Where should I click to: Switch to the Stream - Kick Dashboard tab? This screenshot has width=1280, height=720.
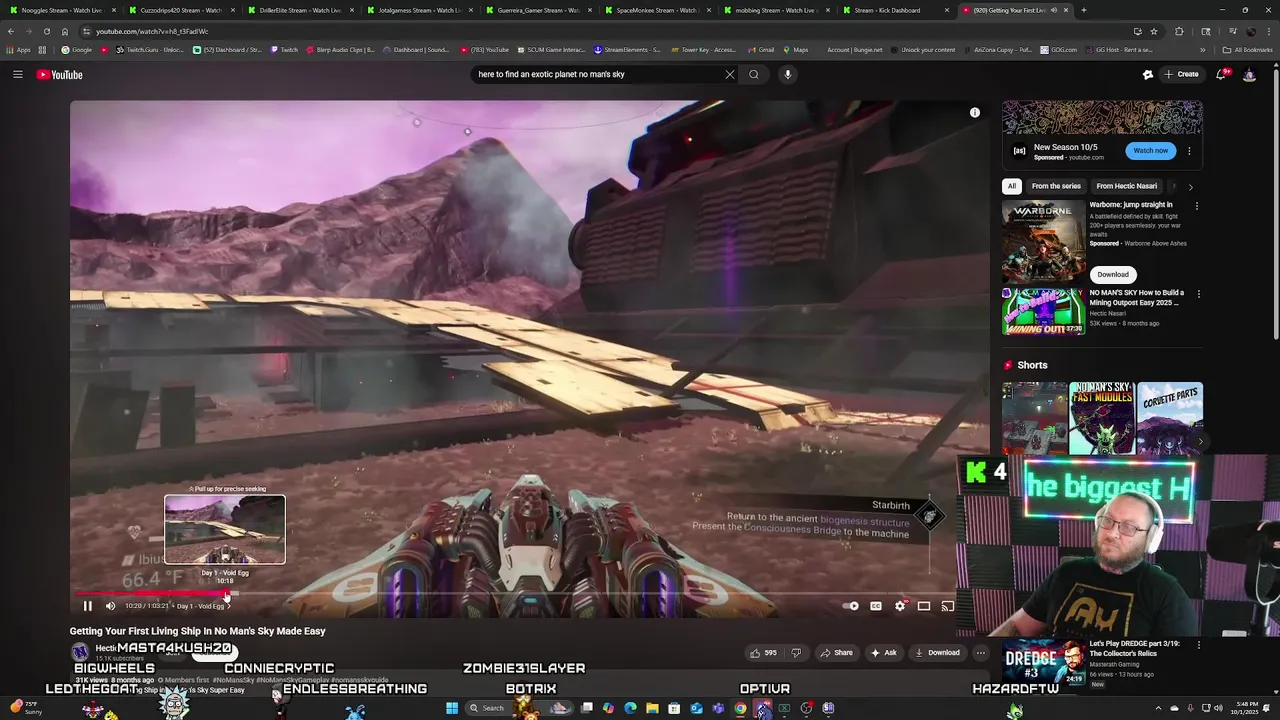[x=897, y=10]
